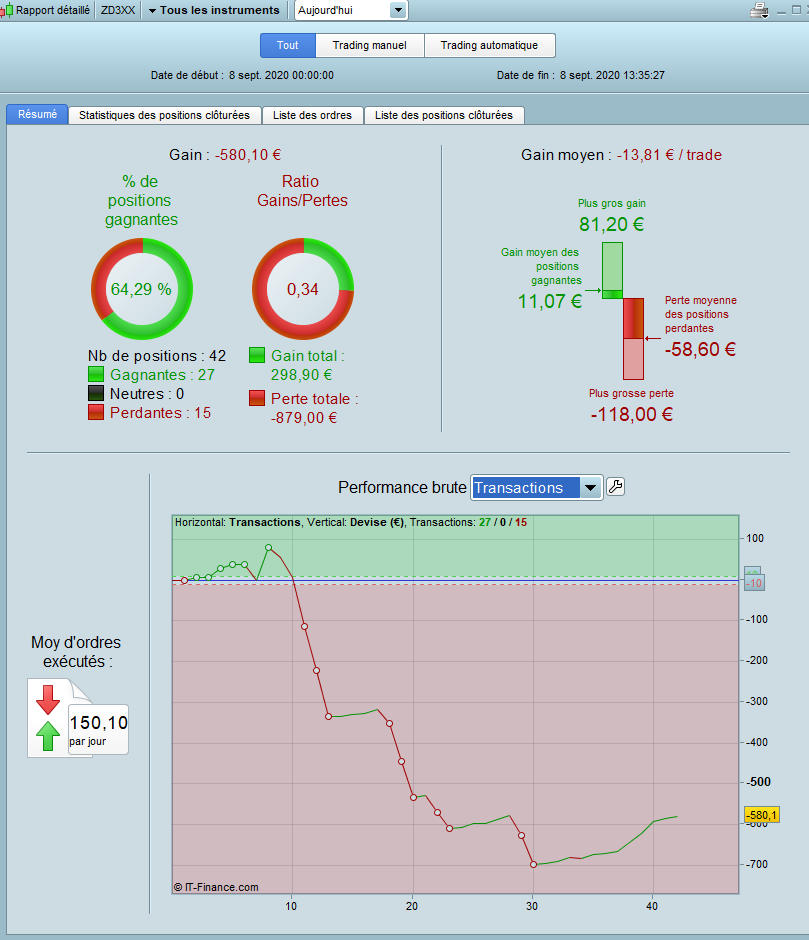
Task: Click the 298,90 € gain total value
Action: (301, 375)
